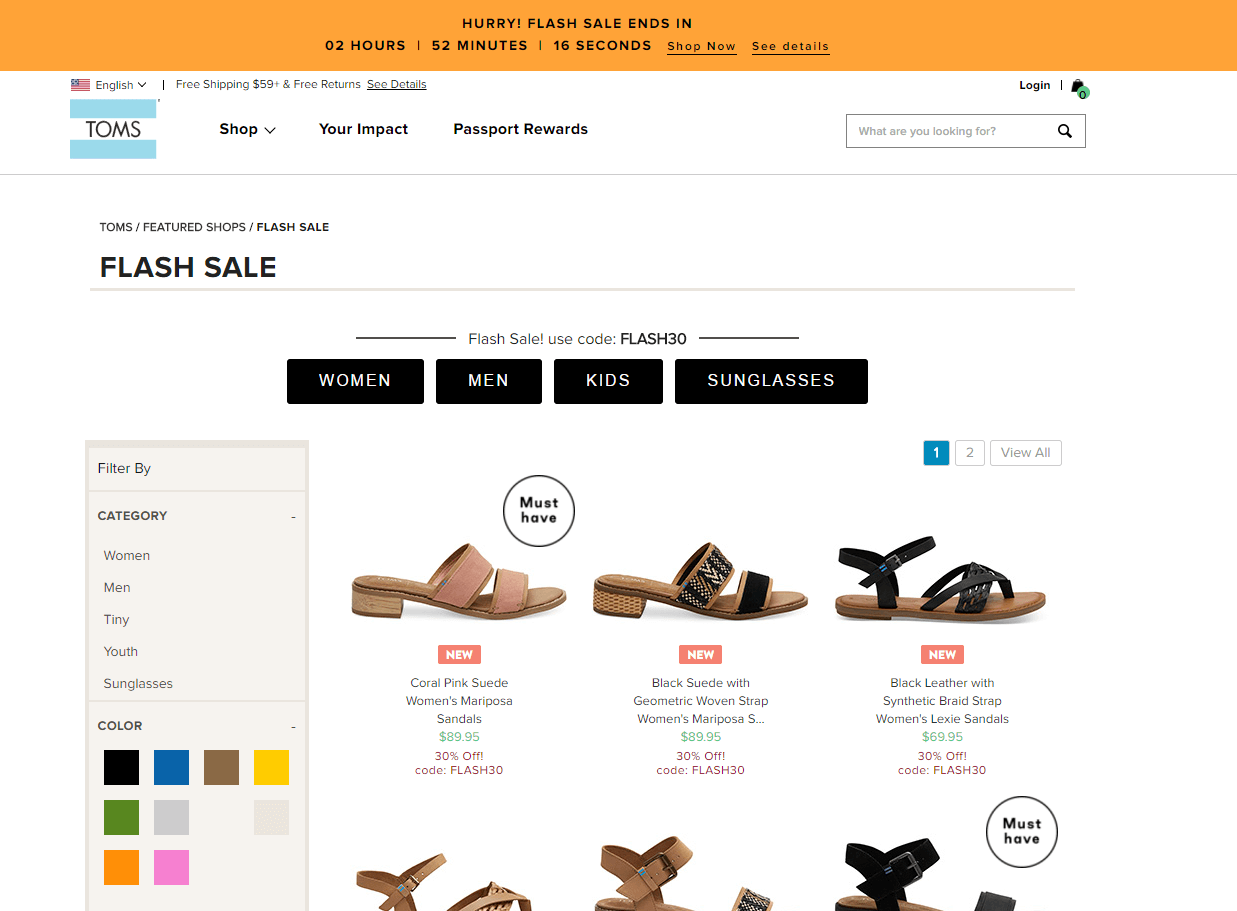
Task: Collapse the Color filter section
Action: [293, 727]
